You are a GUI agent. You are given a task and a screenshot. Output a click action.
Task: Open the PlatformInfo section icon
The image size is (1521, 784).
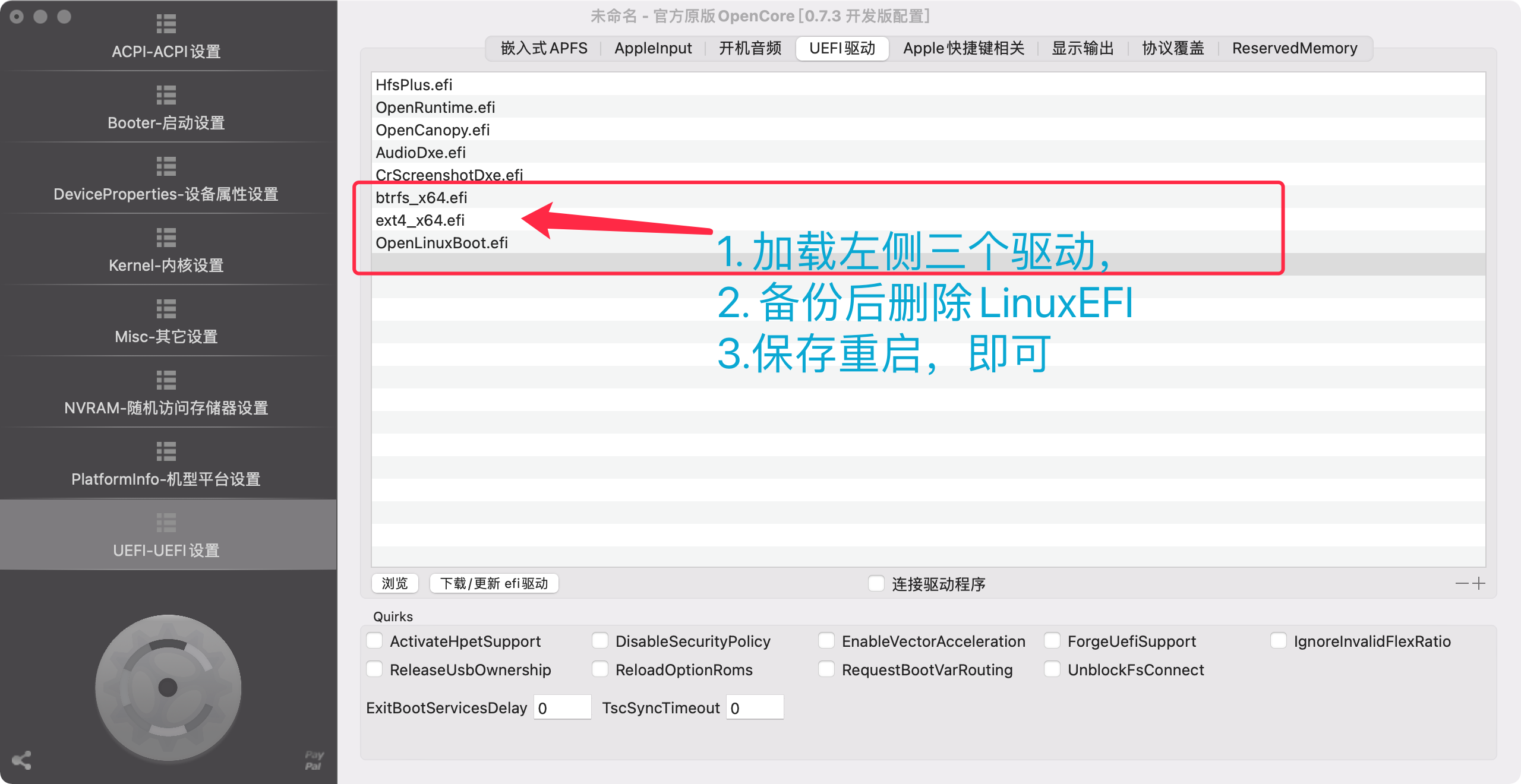166,451
